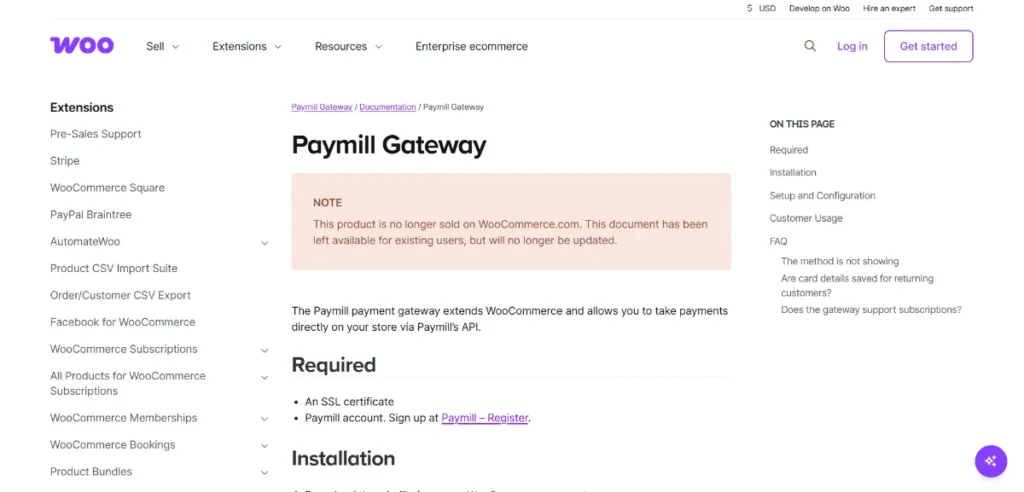Screen dimensions: 1024x492
Task: Open the Sell dropdown menu
Action: click(162, 46)
